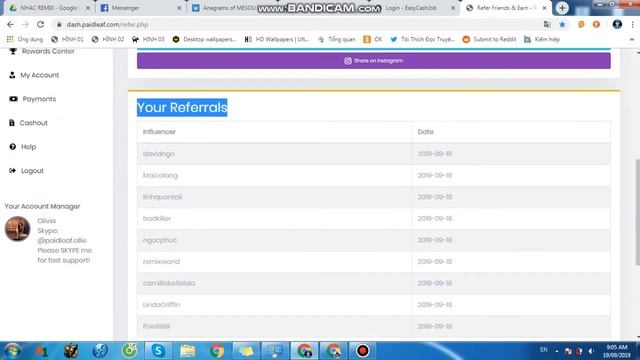Open HÌNH 02 bookmark
The width and height of the screenshot is (640, 360).
click(108, 39)
